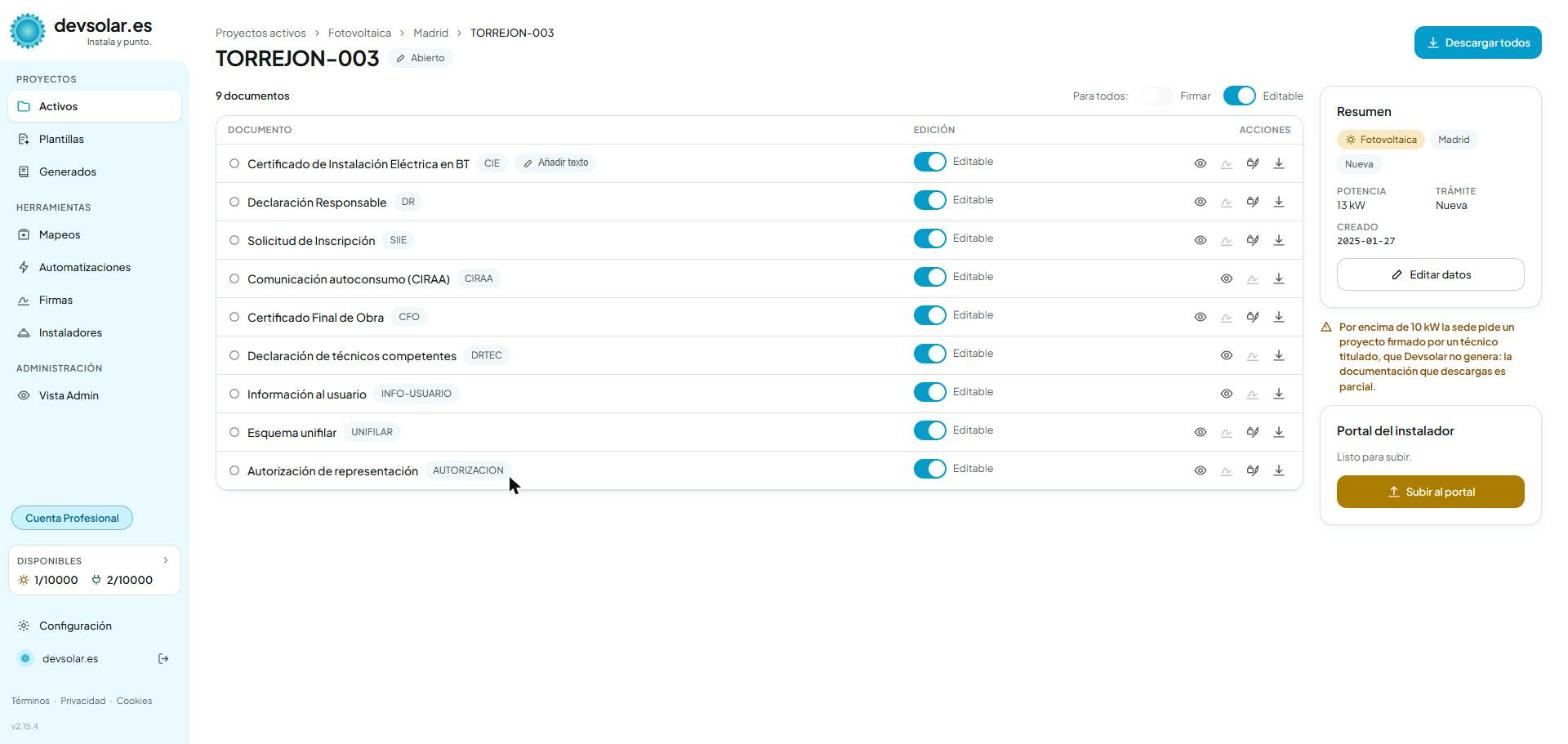Click the 'Descargar todos' button
This screenshot has height=744, width=1568.
(1478, 43)
